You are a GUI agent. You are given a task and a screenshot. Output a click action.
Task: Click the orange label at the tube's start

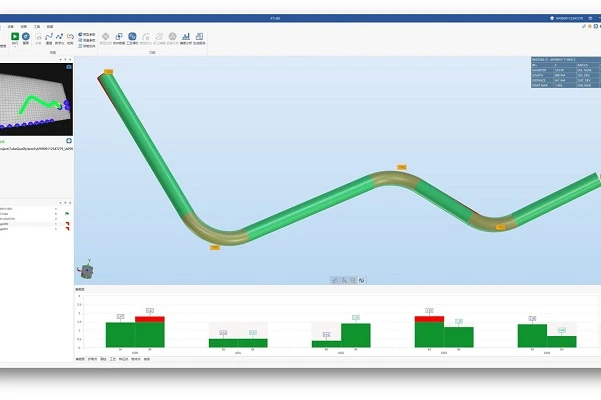108,71
